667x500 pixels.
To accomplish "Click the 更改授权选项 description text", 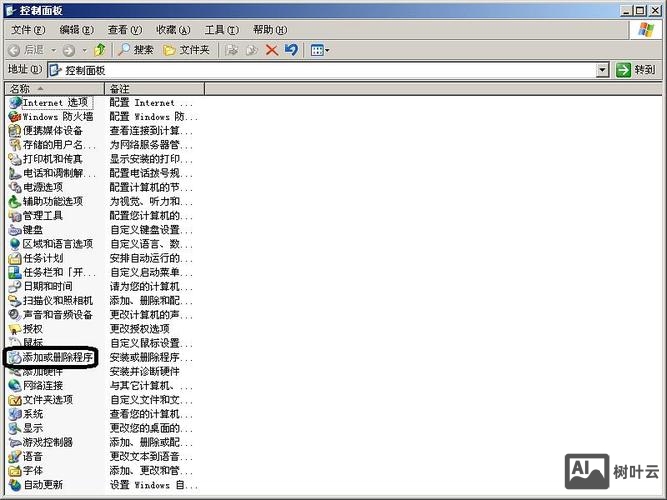I will (x=140, y=329).
